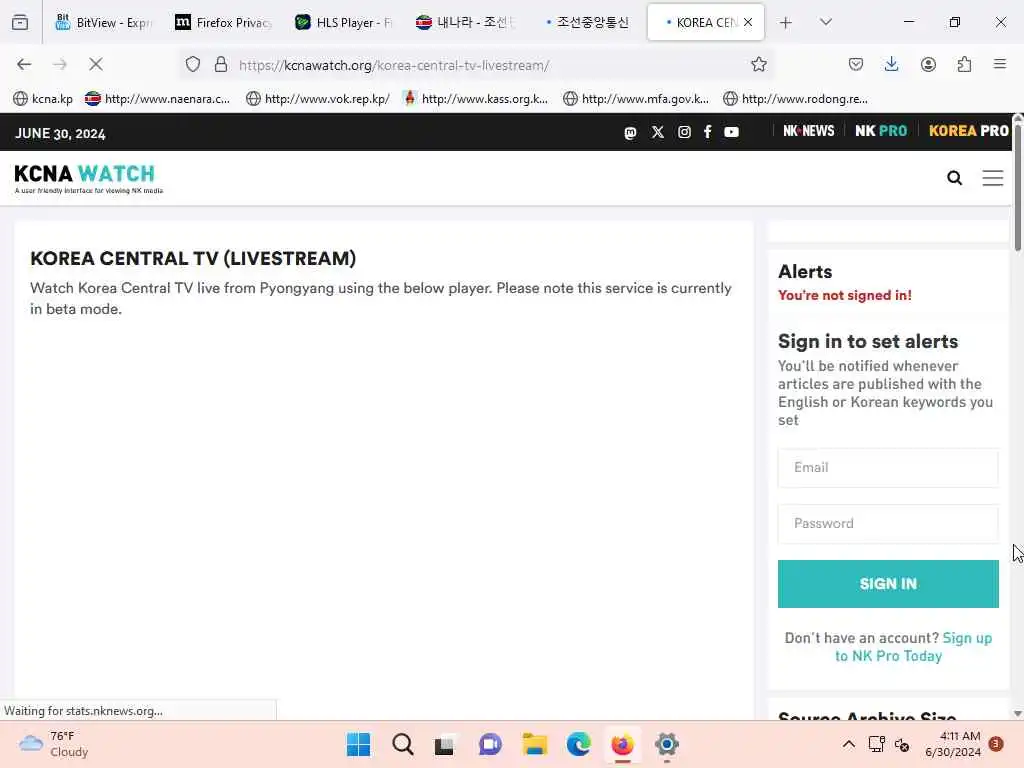This screenshot has width=1024, height=768.
Task: Open Mastodon social icon
Action: click(x=630, y=133)
